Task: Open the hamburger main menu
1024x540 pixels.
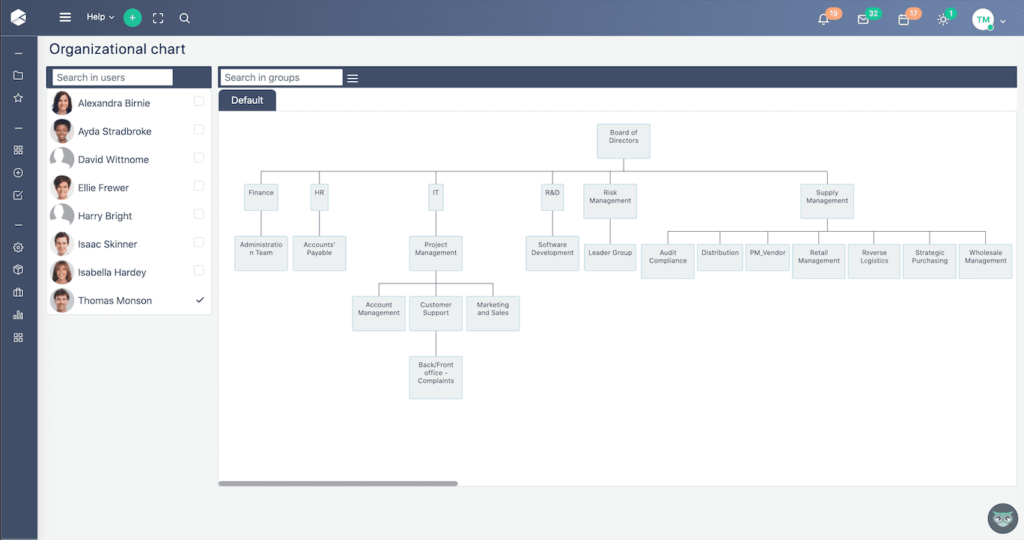Action: [65, 18]
